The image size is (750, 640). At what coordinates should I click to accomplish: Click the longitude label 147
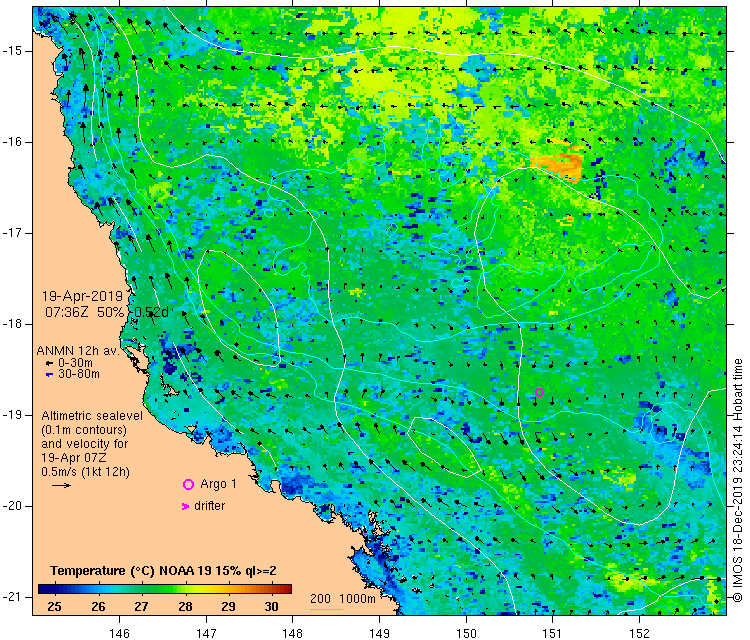click(206, 633)
